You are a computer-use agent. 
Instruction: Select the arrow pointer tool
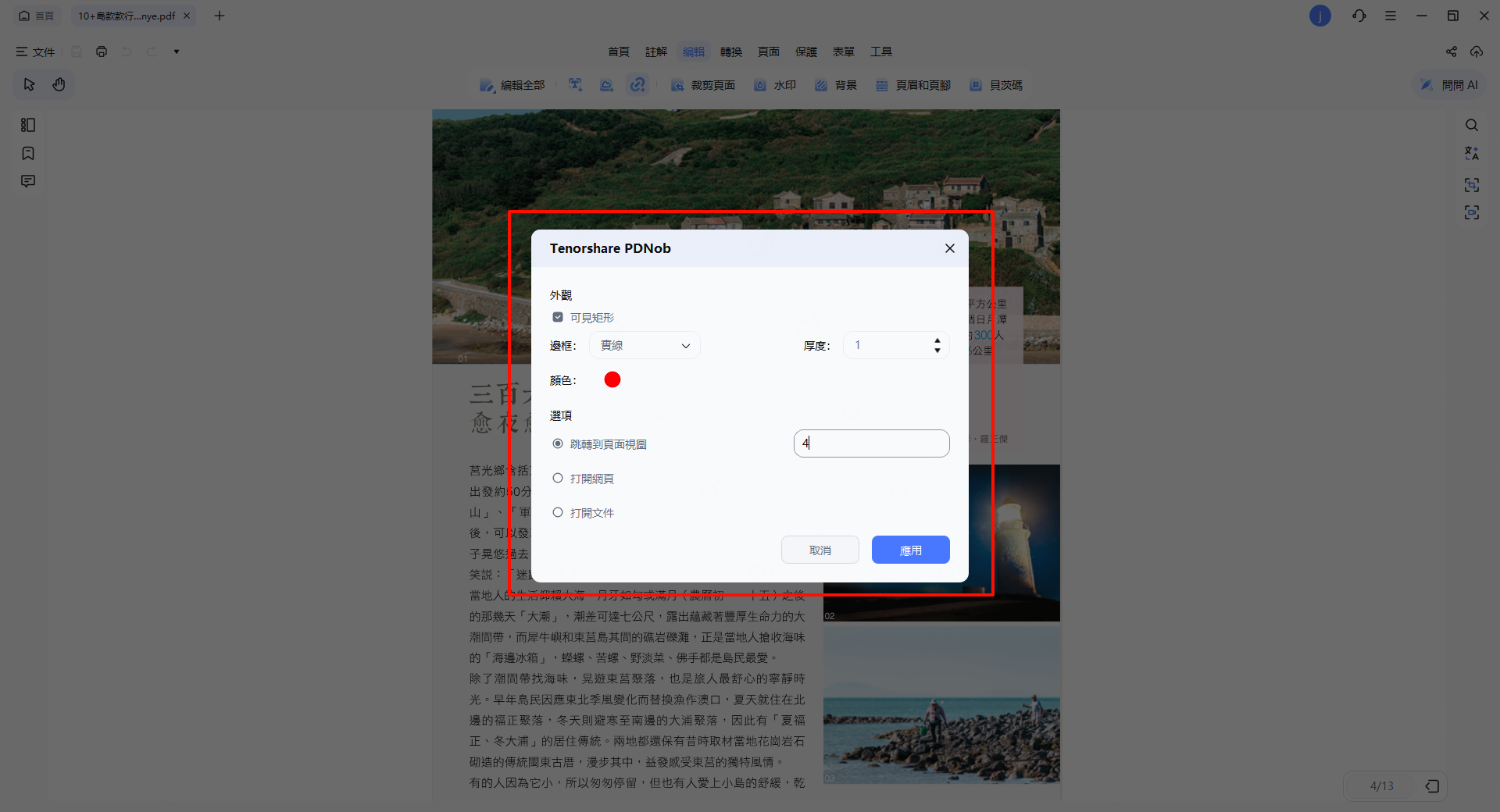[x=30, y=84]
